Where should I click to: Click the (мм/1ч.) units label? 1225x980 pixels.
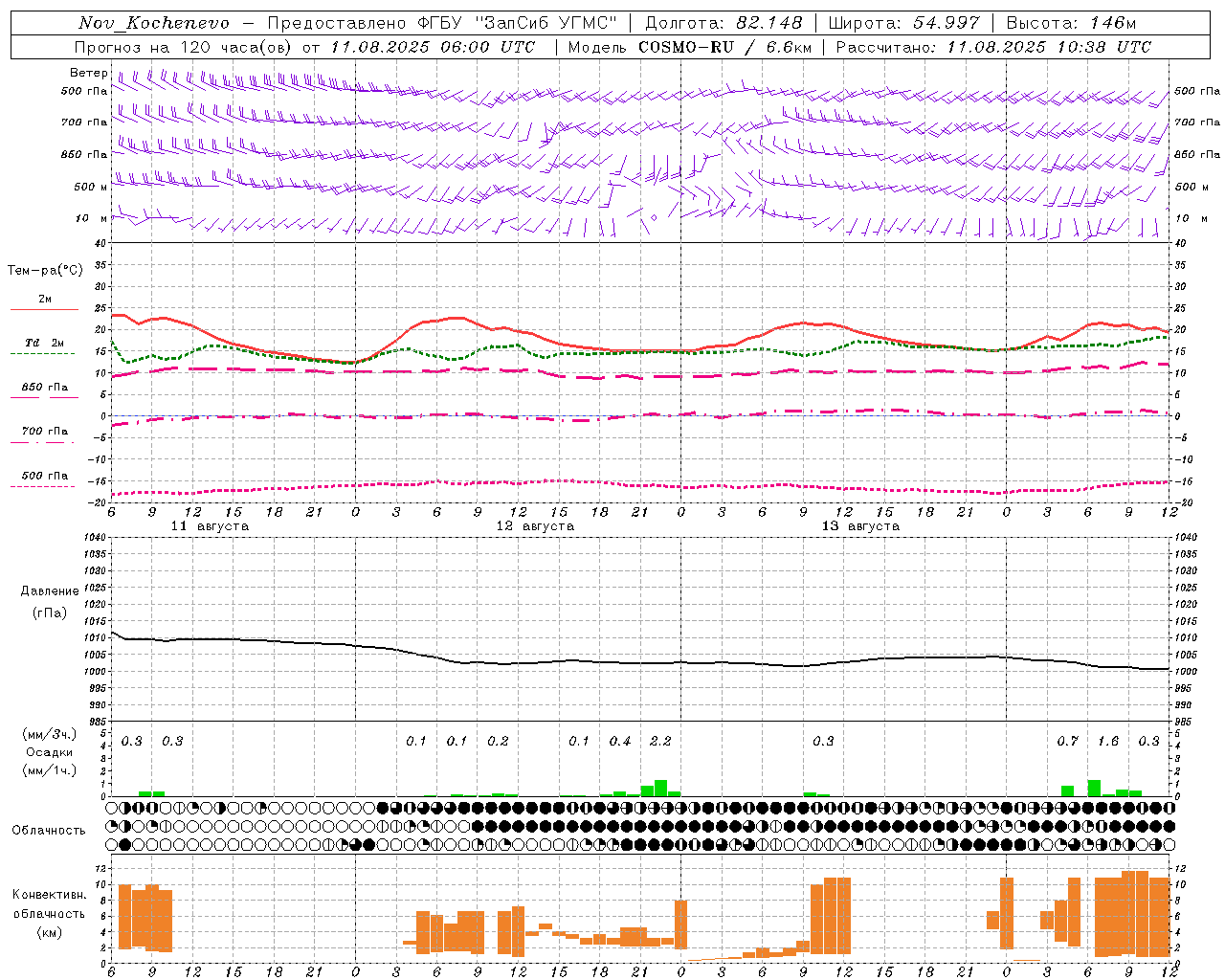(50, 770)
